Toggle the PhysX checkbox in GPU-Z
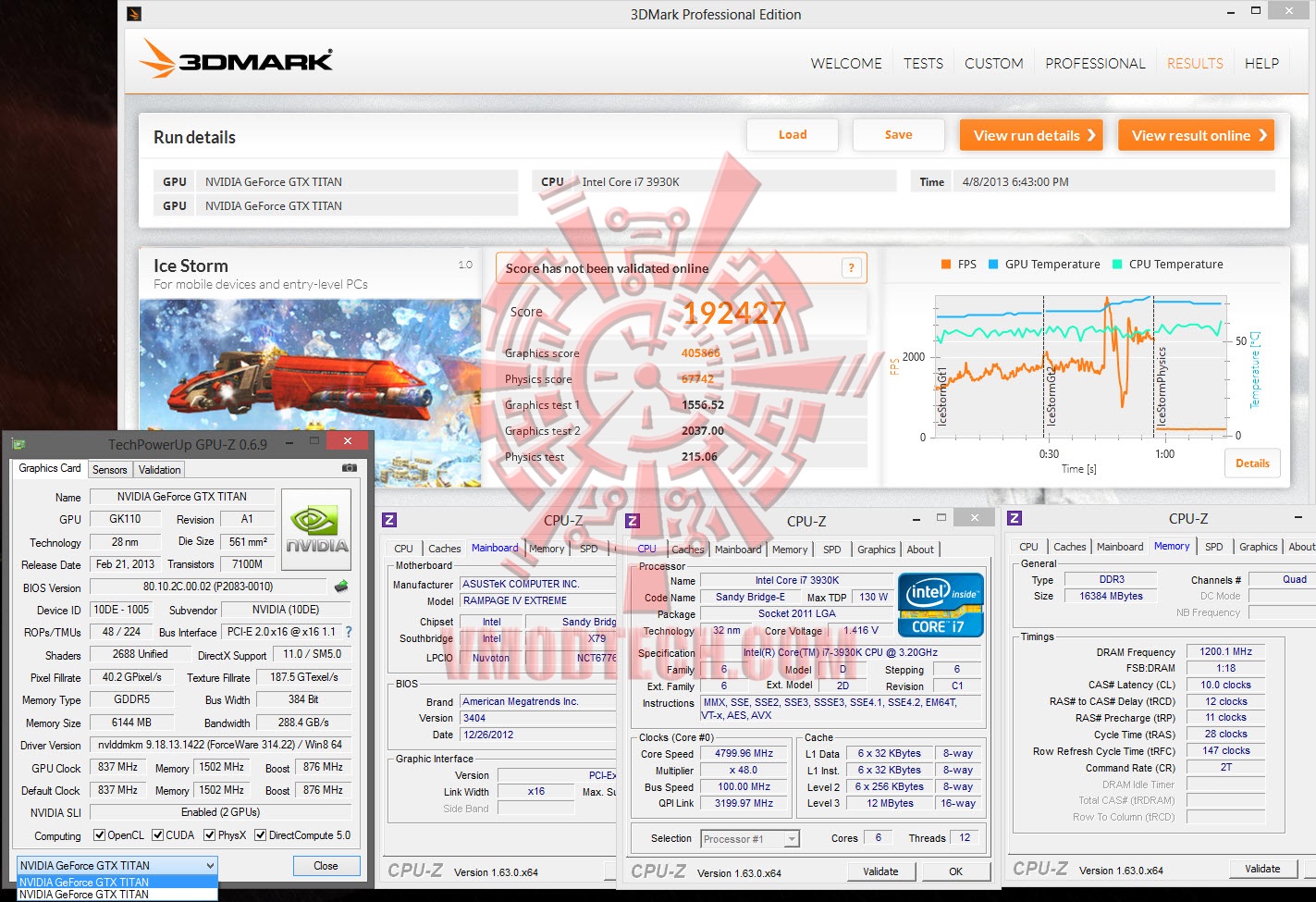 pyautogui.click(x=209, y=835)
